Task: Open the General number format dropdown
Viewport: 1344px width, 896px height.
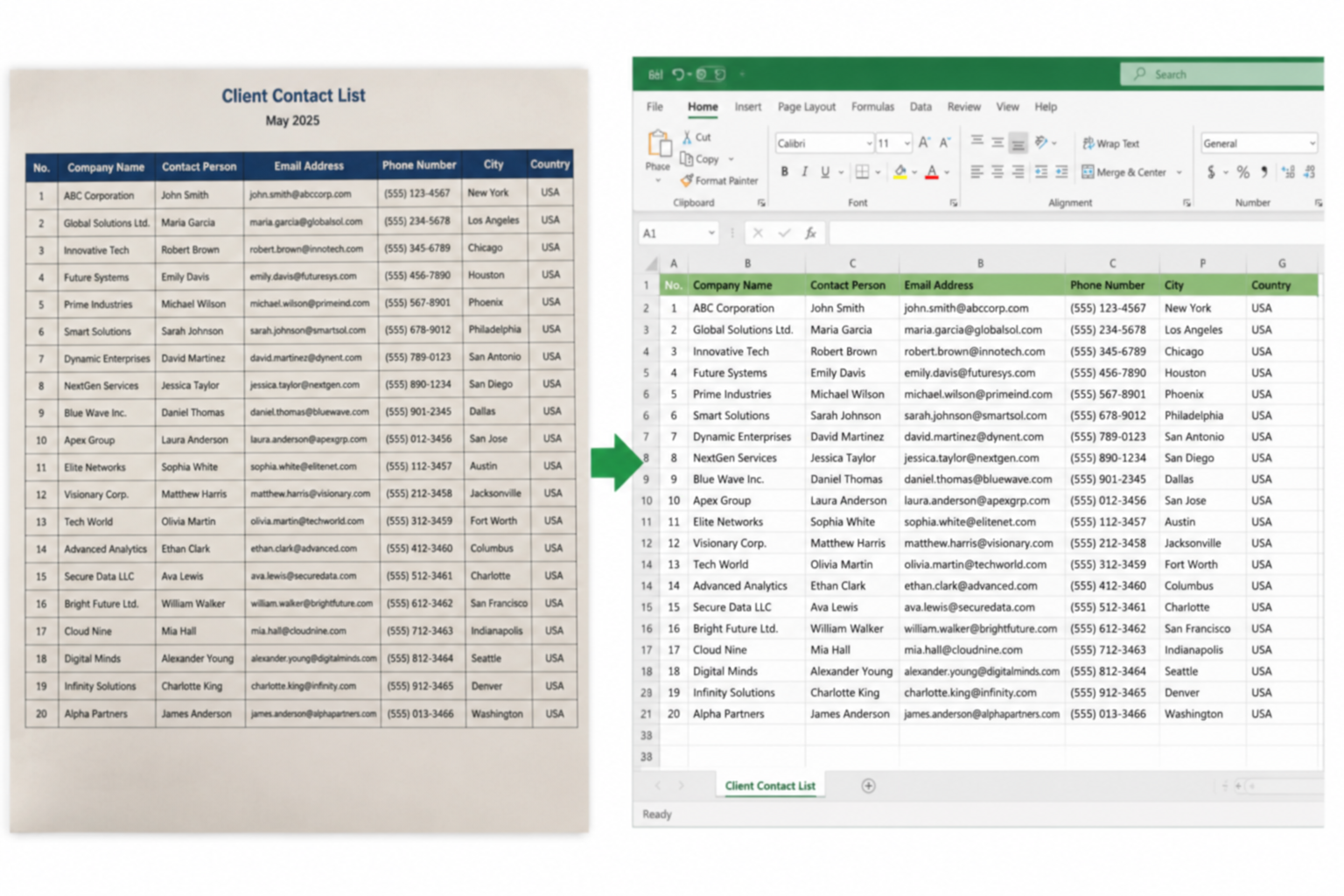Action: click(1312, 143)
